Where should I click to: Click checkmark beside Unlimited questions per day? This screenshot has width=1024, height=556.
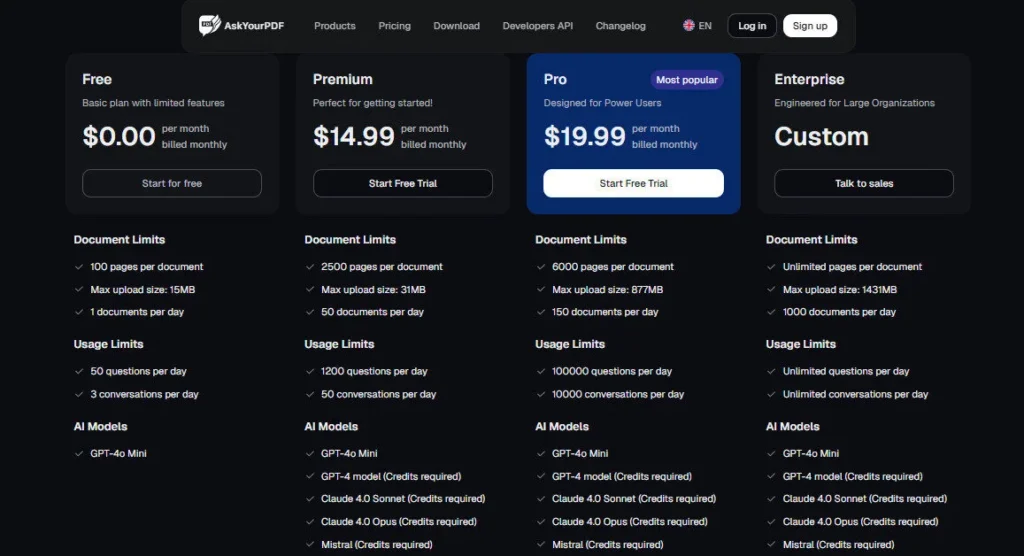[772, 371]
